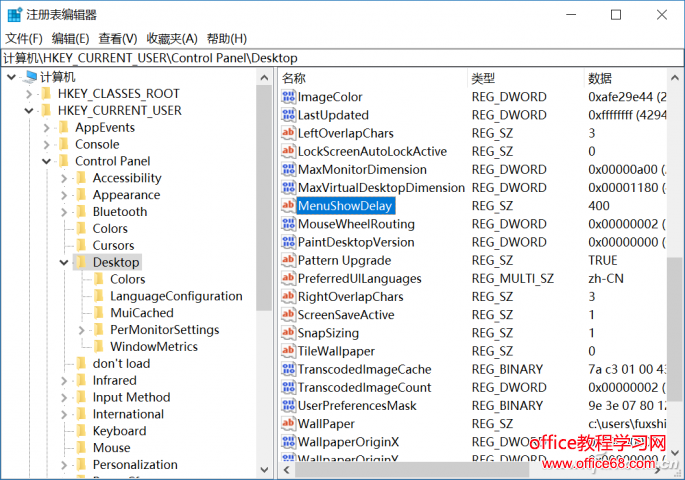Viewport: 685px width, 480px height.
Task: Expand the Console key
Action: [x=46, y=145]
